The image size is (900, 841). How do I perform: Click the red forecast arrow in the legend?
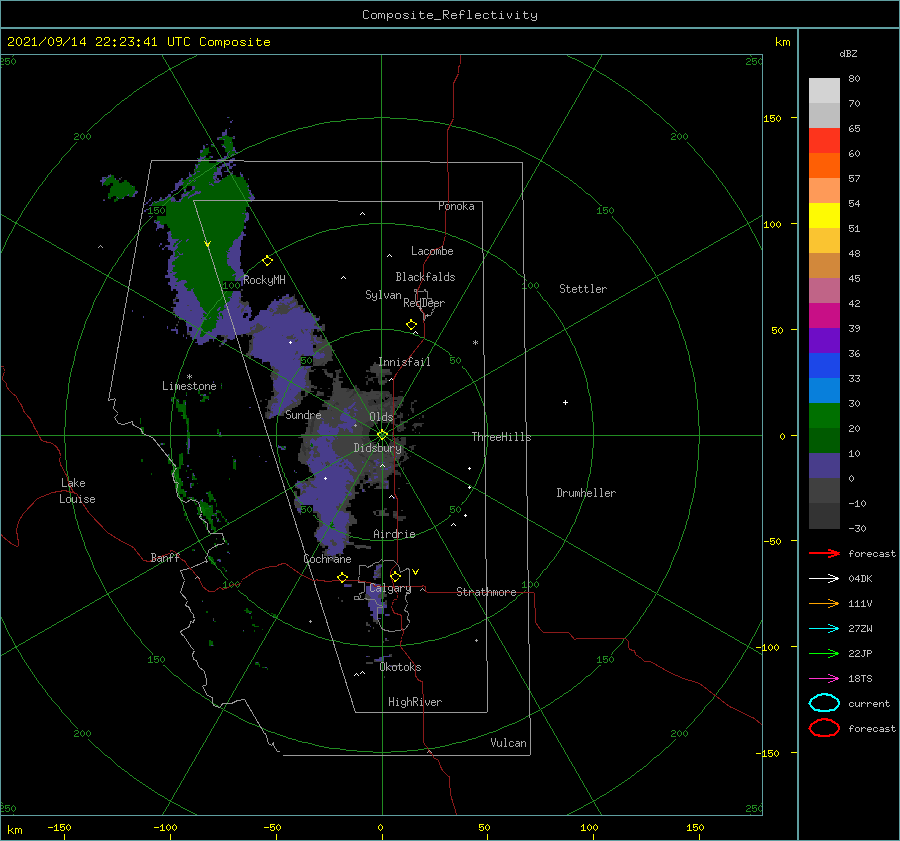tap(824, 553)
